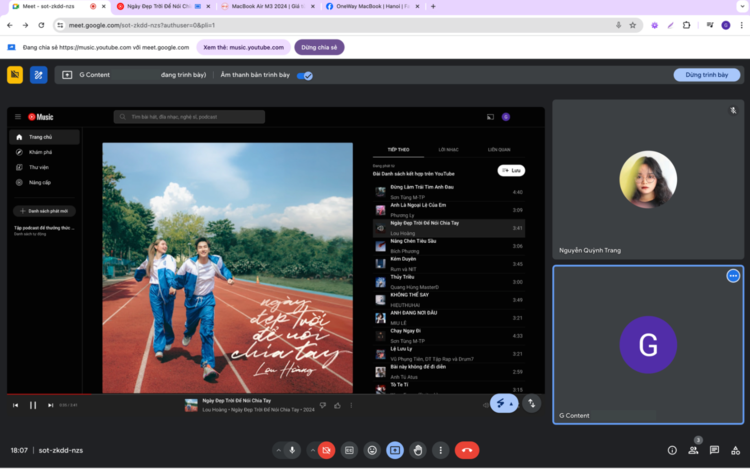Go to Trang chủ in YouTube Music

(x=44, y=137)
